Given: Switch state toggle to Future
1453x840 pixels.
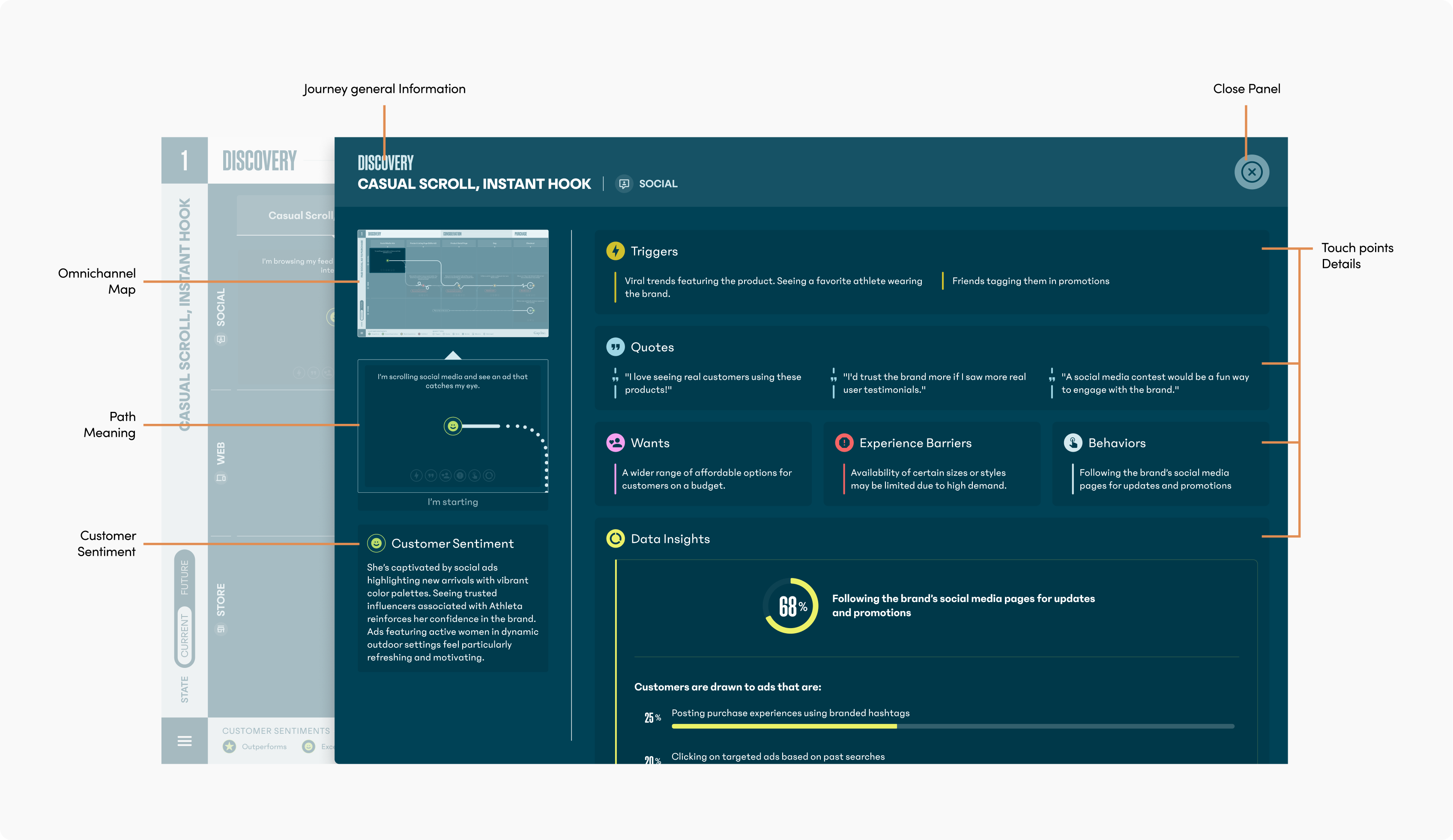Looking at the screenshot, I should pyautogui.click(x=185, y=577).
